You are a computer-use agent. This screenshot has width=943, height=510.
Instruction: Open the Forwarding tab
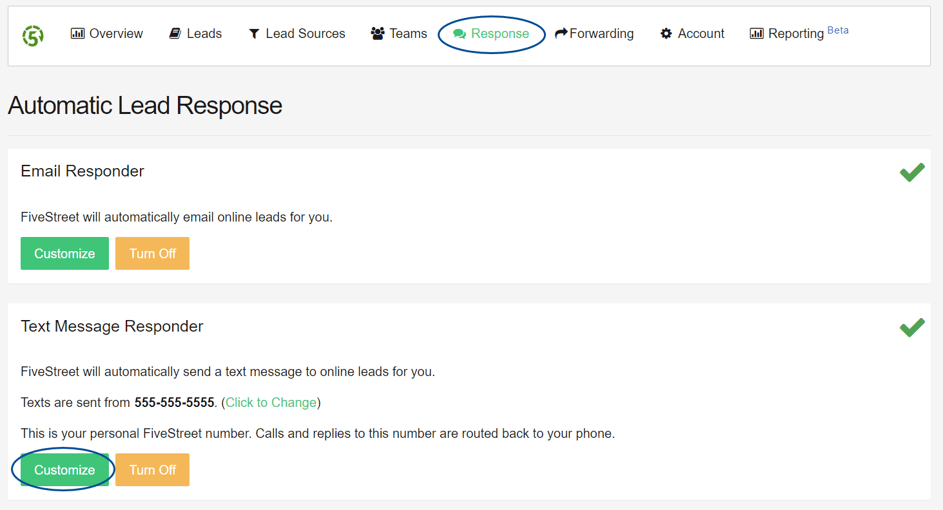(x=594, y=34)
